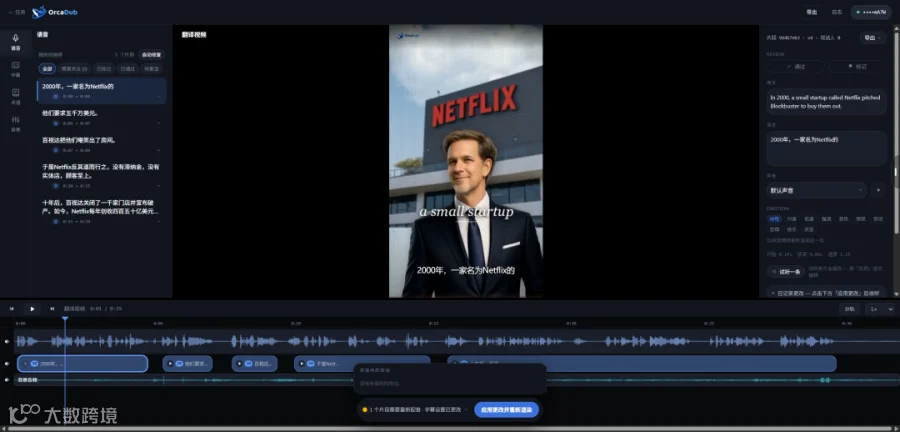Go back to the 任务 task list
The image size is (900, 432).
click(x=17, y=12)
